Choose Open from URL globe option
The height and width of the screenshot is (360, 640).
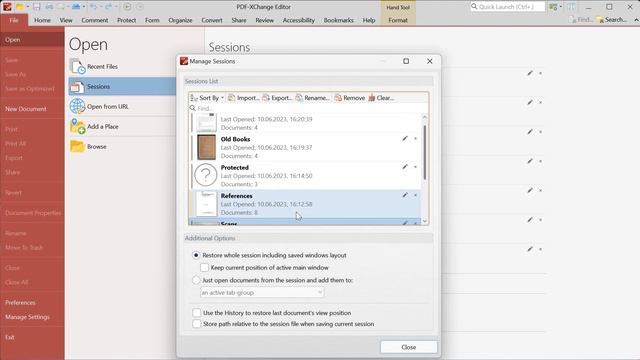[x=122, y=107]
